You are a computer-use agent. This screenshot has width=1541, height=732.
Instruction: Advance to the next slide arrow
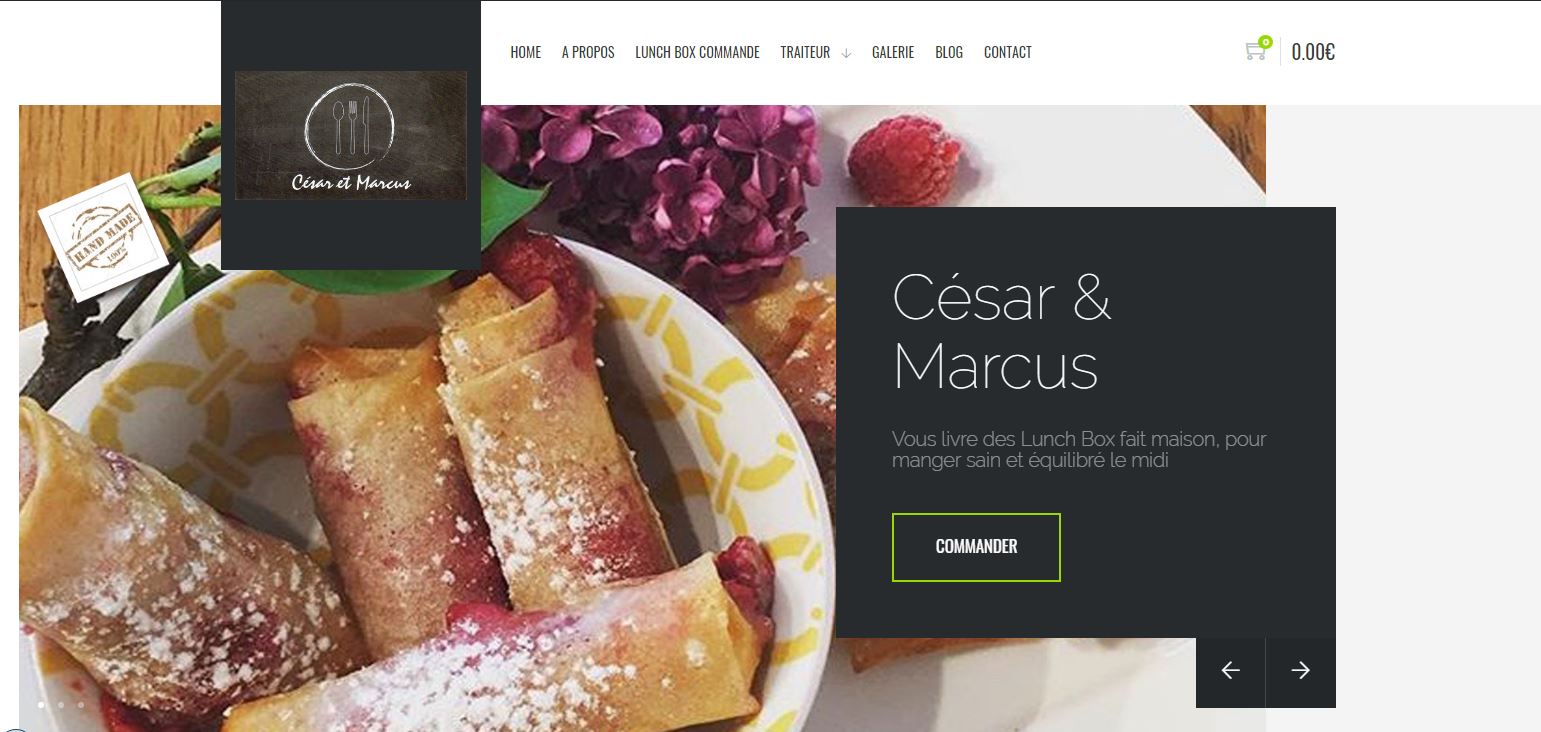tap(1300, 671)
